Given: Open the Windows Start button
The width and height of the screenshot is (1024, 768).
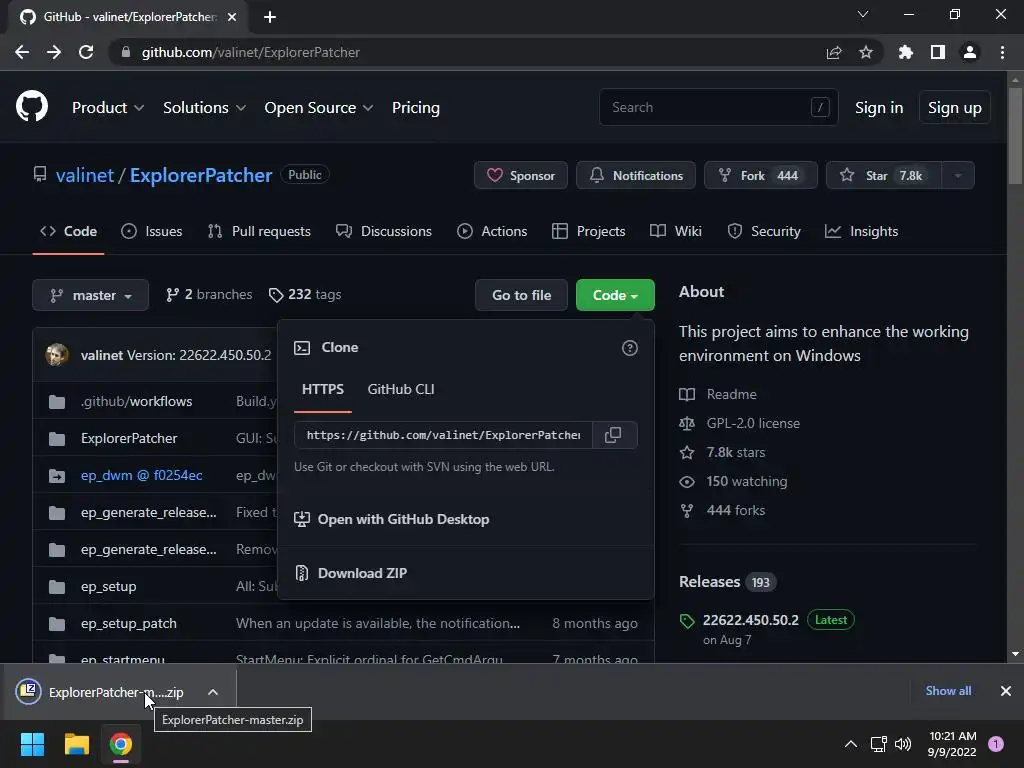Looking at the screenshot, I should tap(32, 744).
